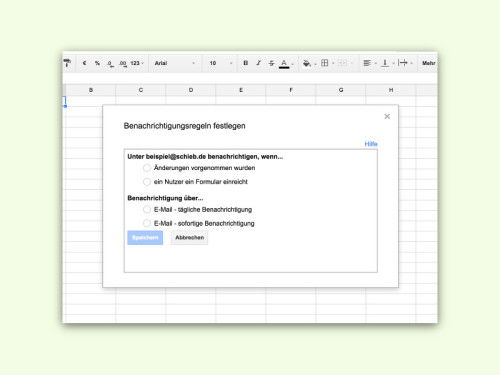The height and width of the screenshot is (375, 500).
Task: Choose 'E-Mail - sofortige Benachrichtigung' radio
Action: (147, 223)
